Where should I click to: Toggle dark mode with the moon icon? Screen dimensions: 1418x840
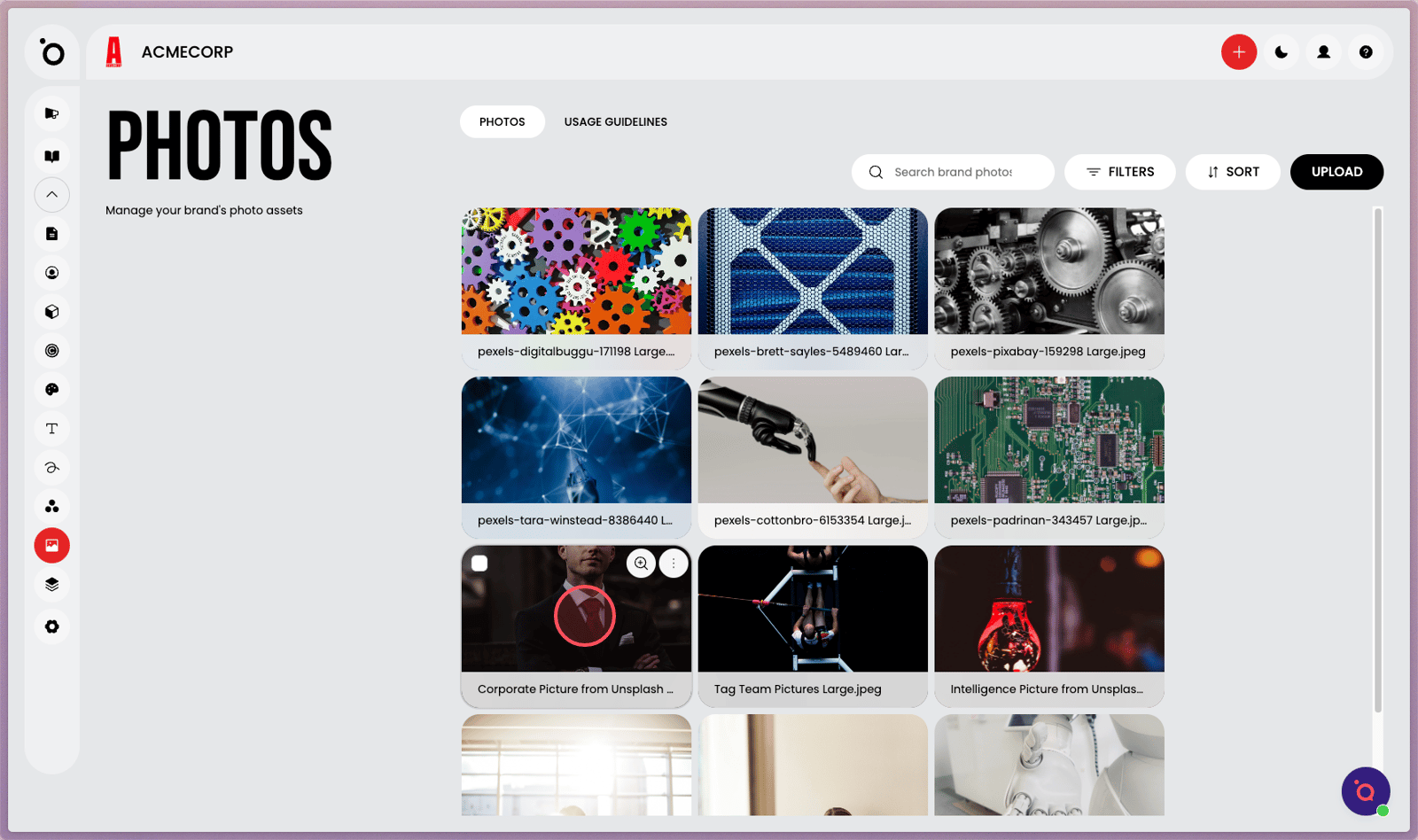(1282, 52)
